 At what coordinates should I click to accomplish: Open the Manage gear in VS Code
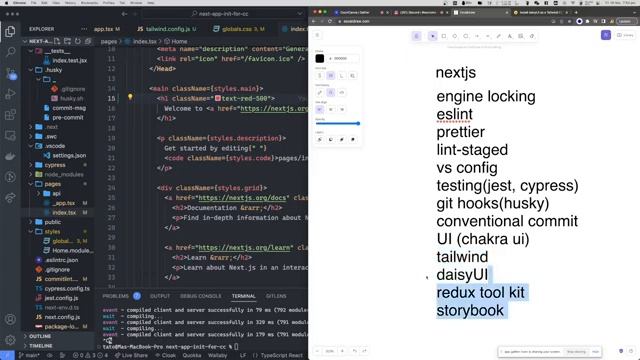tap(11, 340)
